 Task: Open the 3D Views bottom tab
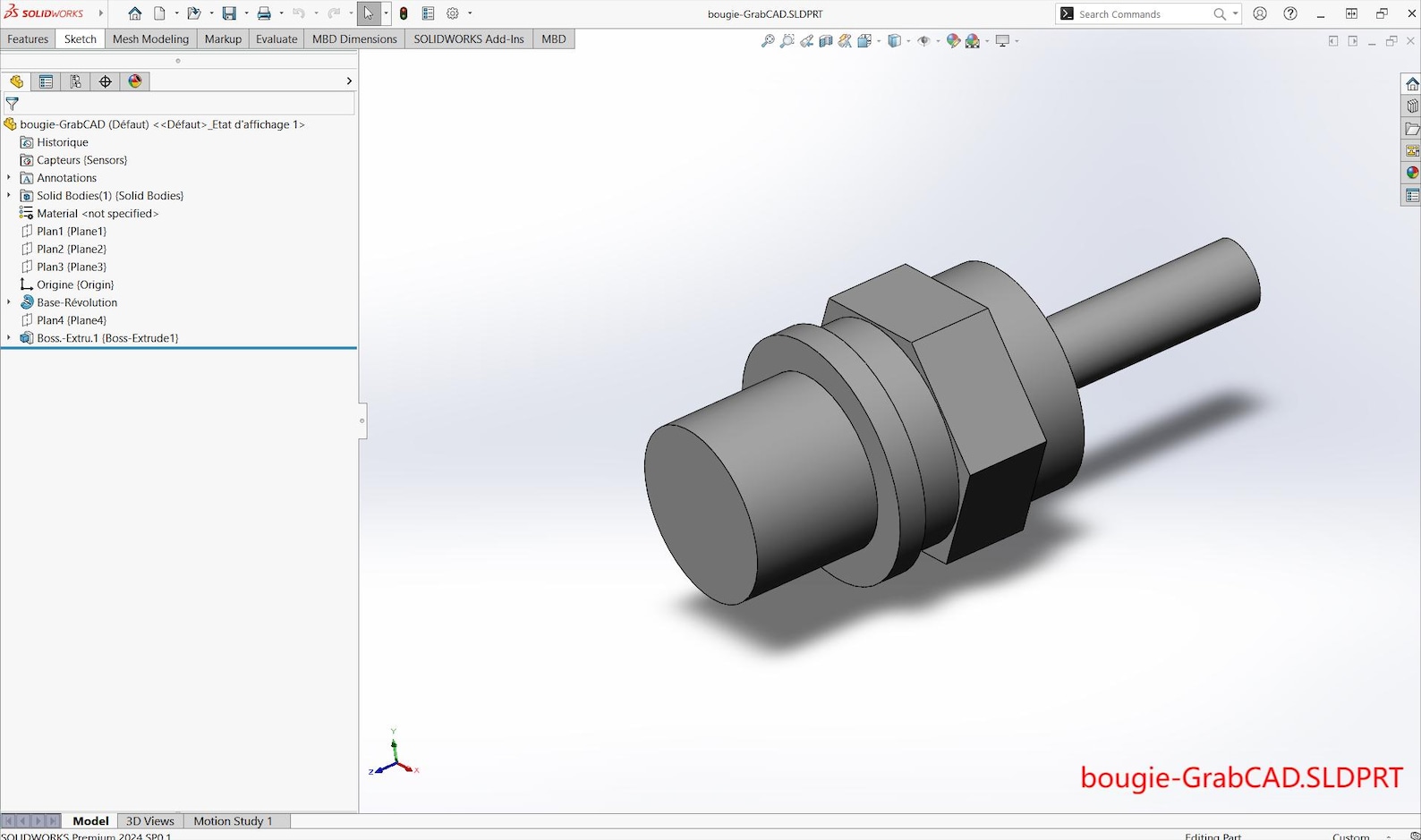[x=149, y=821]
